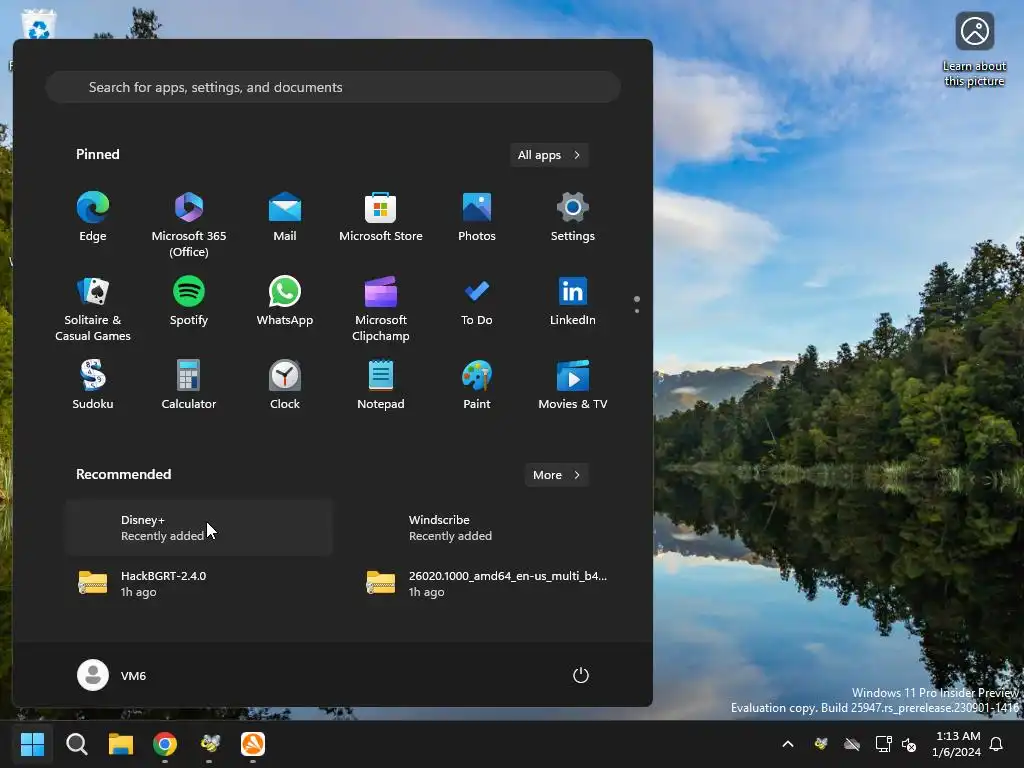Click the network display tray icon
The width and height of the screenshot is (1024, 768).
click(884, 744)
